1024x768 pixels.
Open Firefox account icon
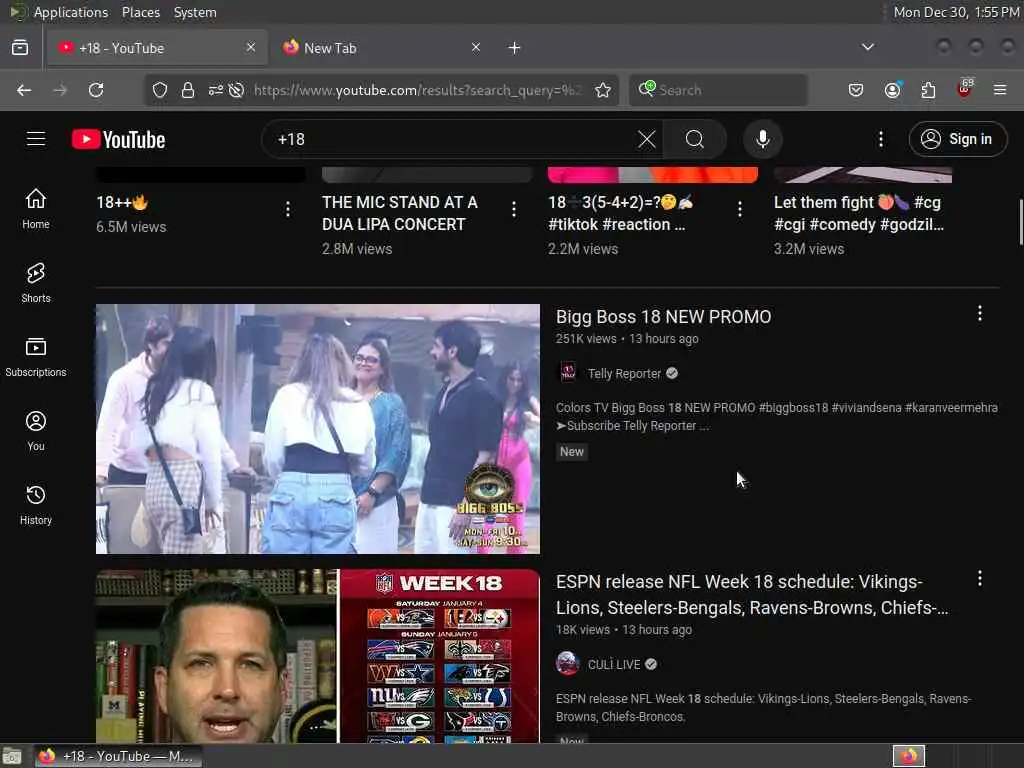tap(893, 90)
